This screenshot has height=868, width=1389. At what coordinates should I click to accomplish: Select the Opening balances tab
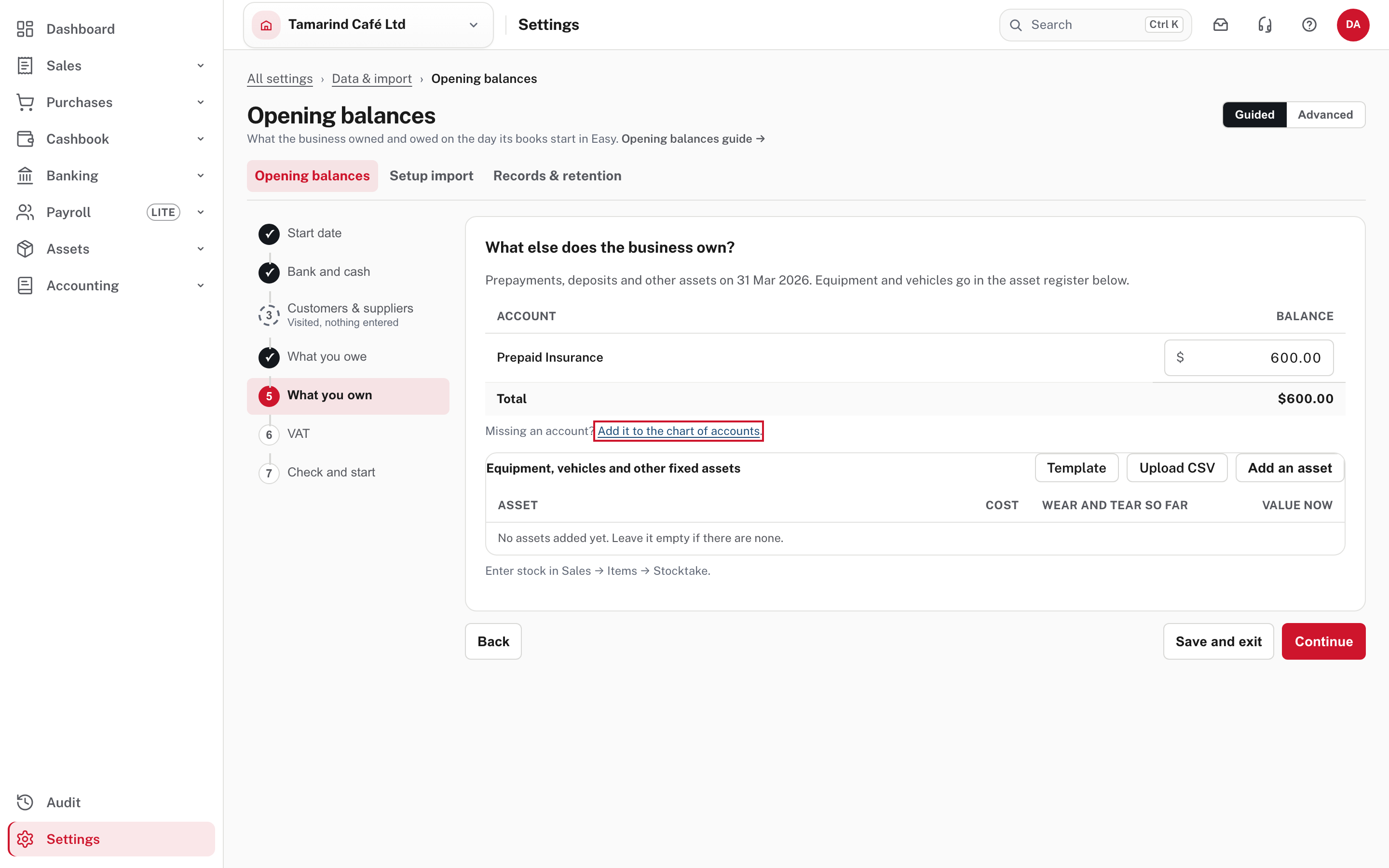click(312, 176)
